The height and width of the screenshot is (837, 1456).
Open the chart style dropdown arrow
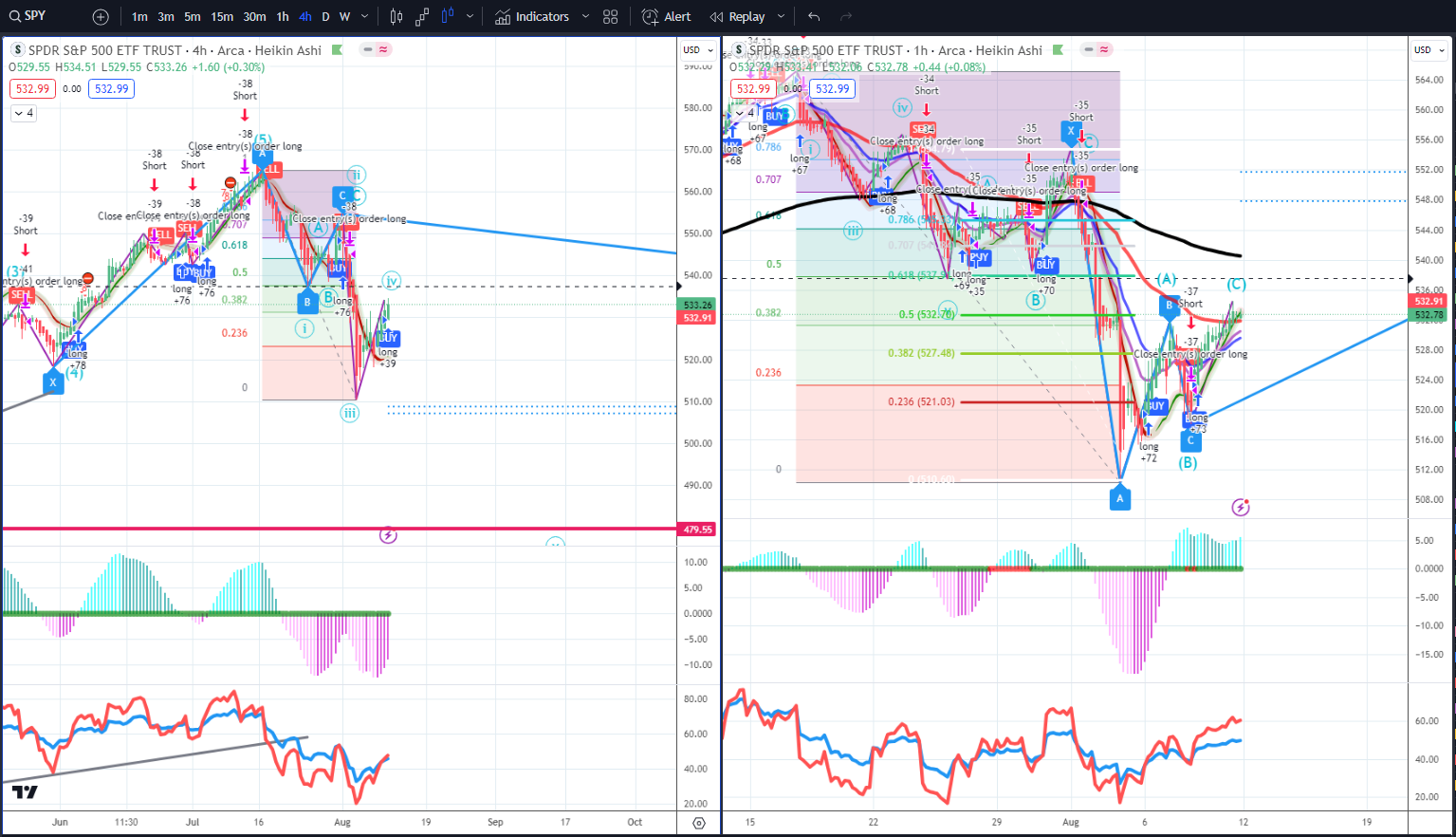click(x=470, y=17)
